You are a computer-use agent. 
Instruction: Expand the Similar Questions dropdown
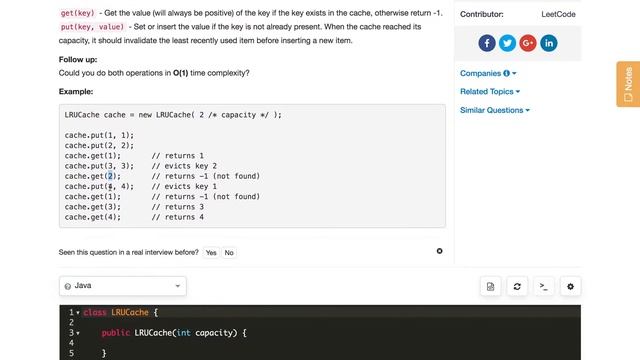click(495, 110)
